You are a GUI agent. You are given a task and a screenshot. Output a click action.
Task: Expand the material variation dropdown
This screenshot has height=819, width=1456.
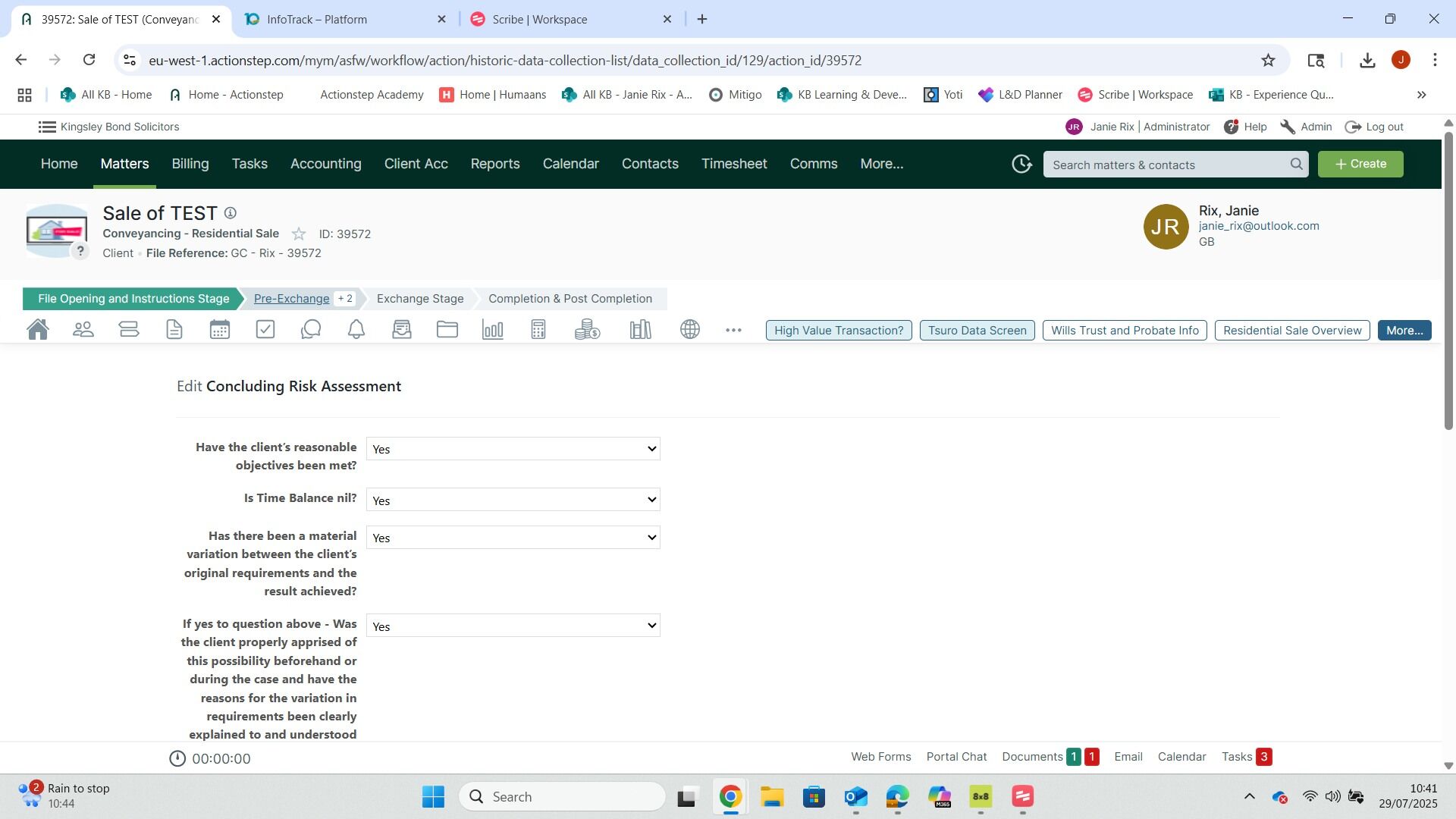(513, 538)
